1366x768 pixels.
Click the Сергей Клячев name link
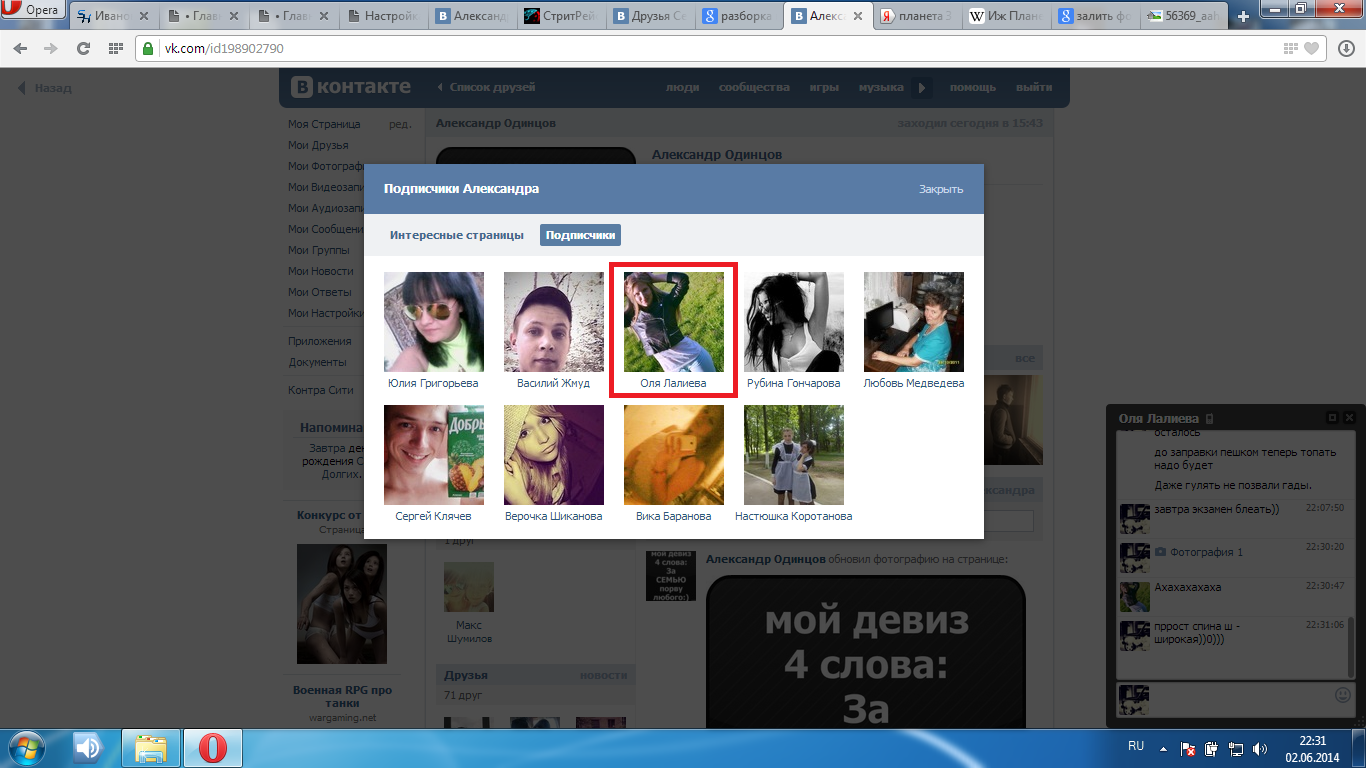[x=433, y=516]
